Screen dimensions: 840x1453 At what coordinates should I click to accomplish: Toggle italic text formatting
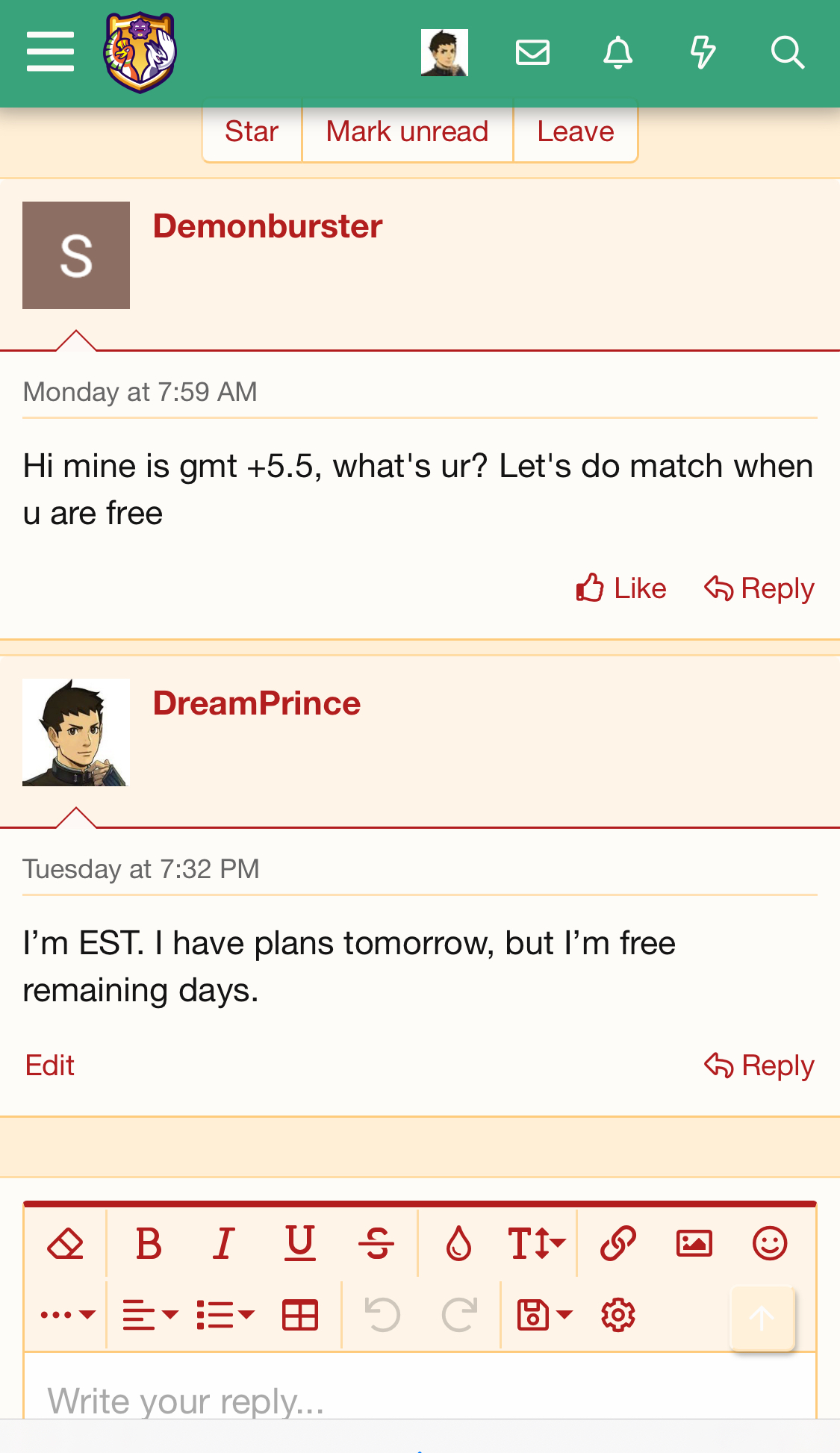tap(223, 1244)
